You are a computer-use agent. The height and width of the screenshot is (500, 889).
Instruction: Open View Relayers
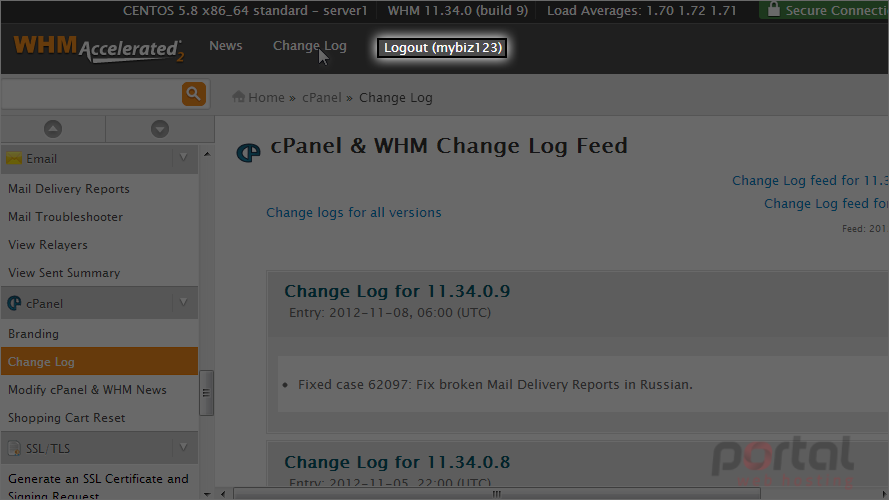[x=48, y=245]
